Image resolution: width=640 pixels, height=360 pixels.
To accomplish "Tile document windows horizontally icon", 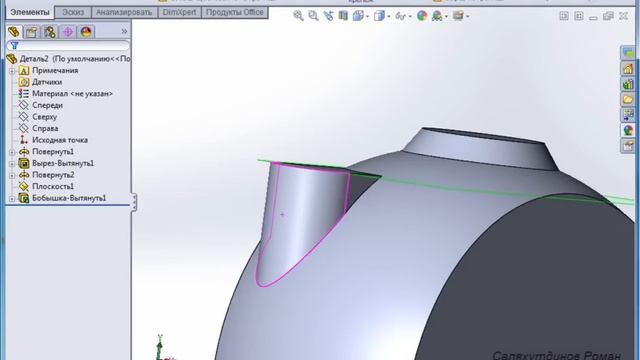I will tap(564, 16).
